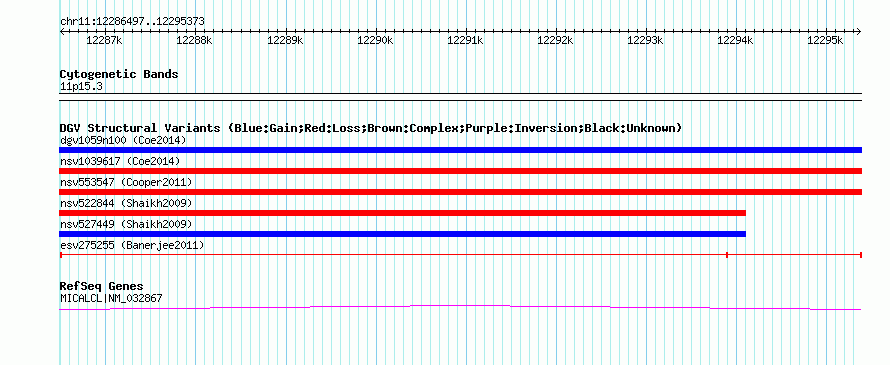Click the Cytogenetic Bands track heading
Screen dimensions: 890x365
(x=119, y=74)
